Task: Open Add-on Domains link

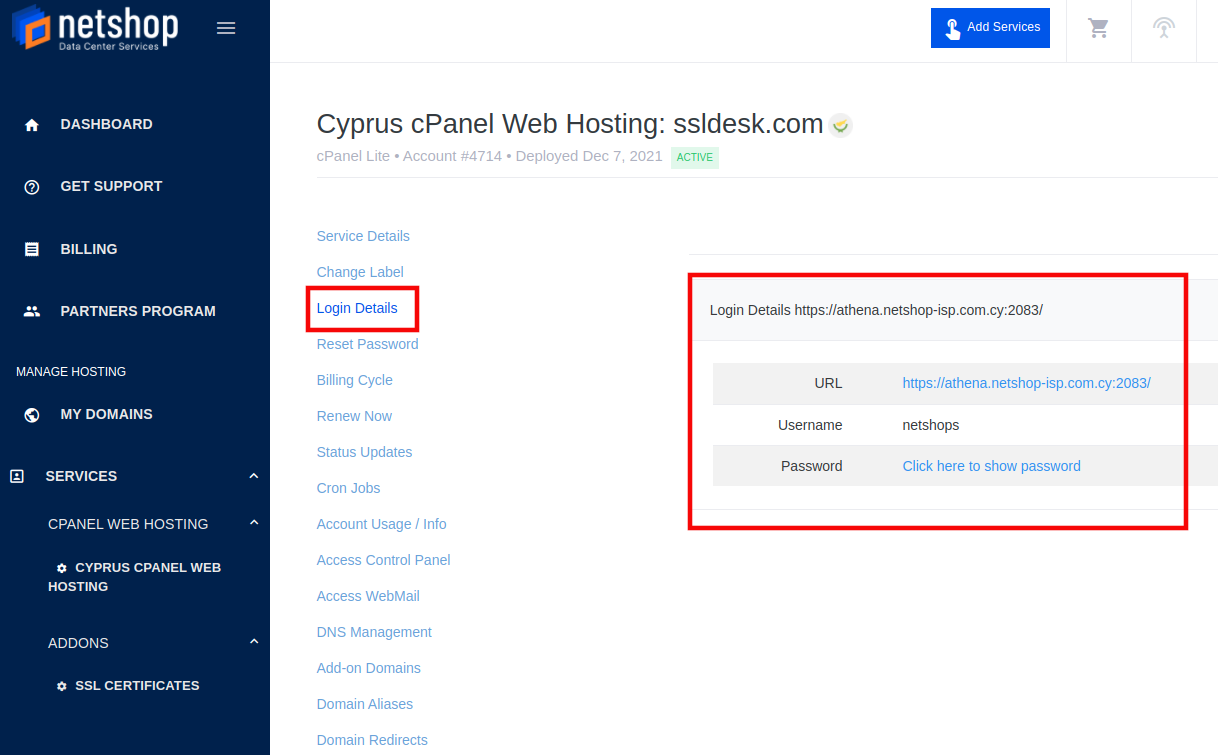Action: (368, 668)
